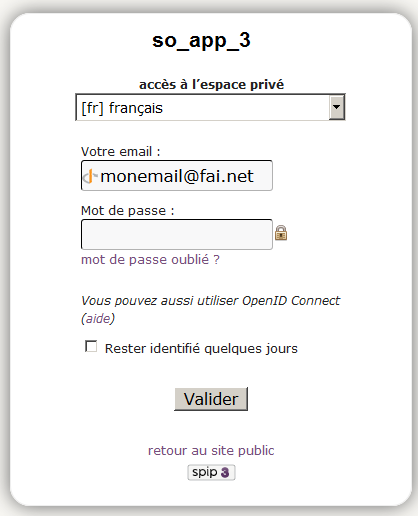Screen dimensions: 418x516
Task: Click the "accès à l'espace privé" heading
Action: tap(211, 84)
